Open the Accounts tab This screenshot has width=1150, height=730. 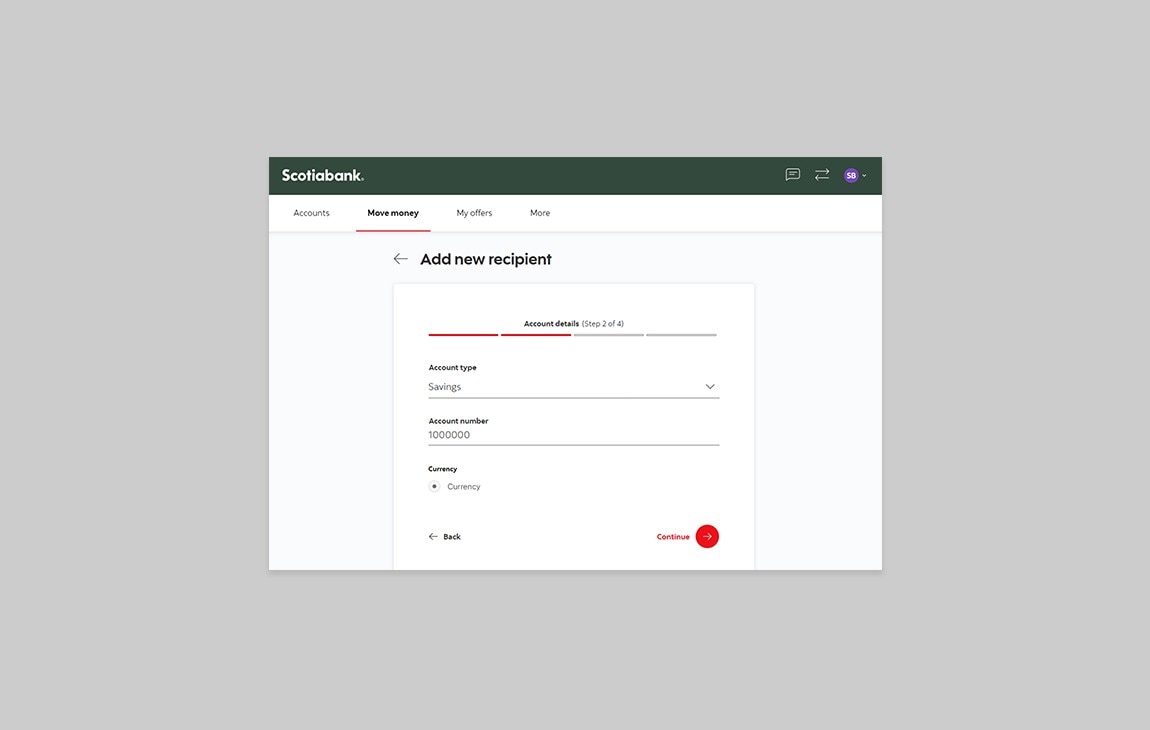pos(312,213)
